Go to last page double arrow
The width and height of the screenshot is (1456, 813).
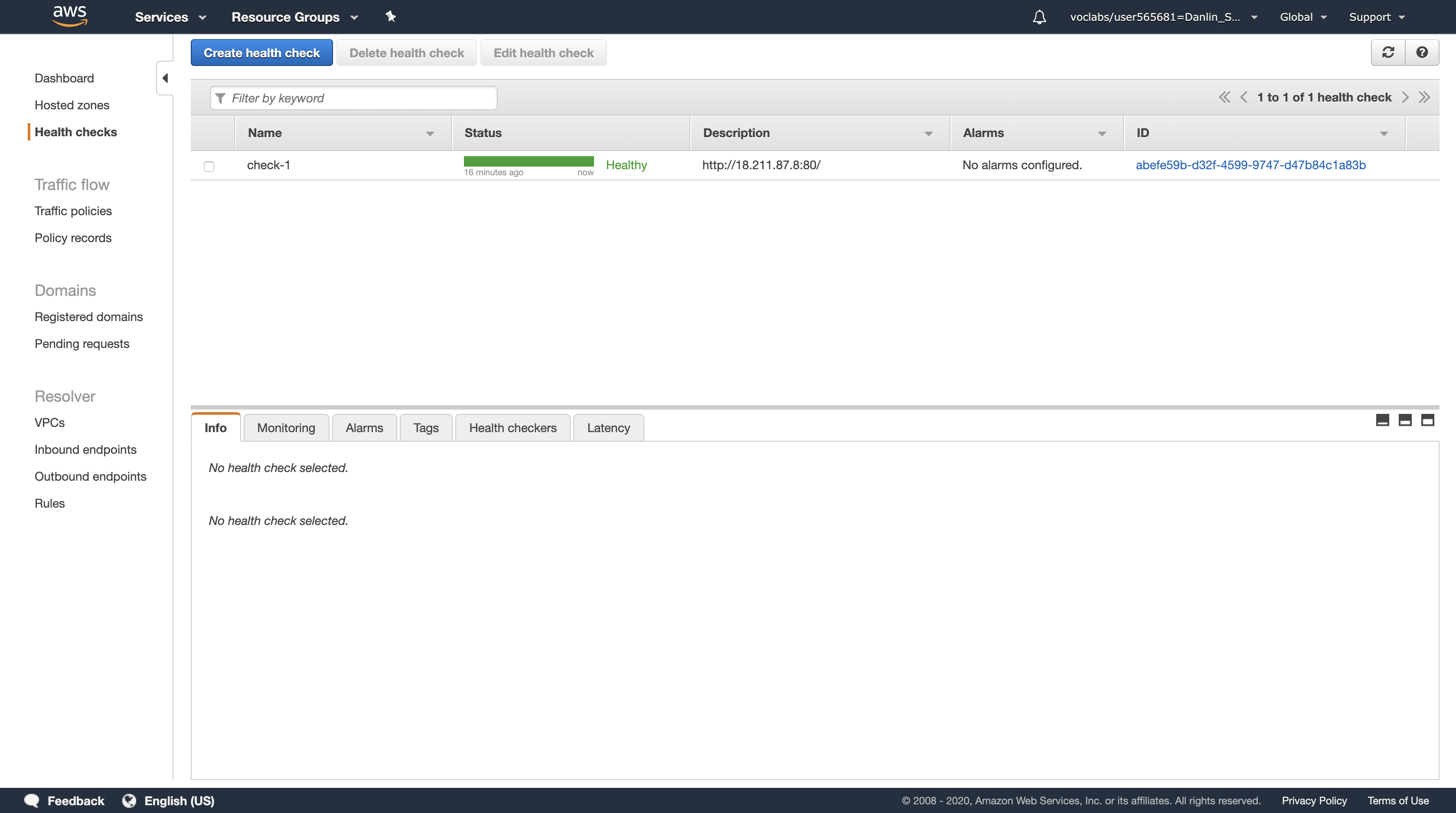pyautogui.click(x=1424, y=97)
